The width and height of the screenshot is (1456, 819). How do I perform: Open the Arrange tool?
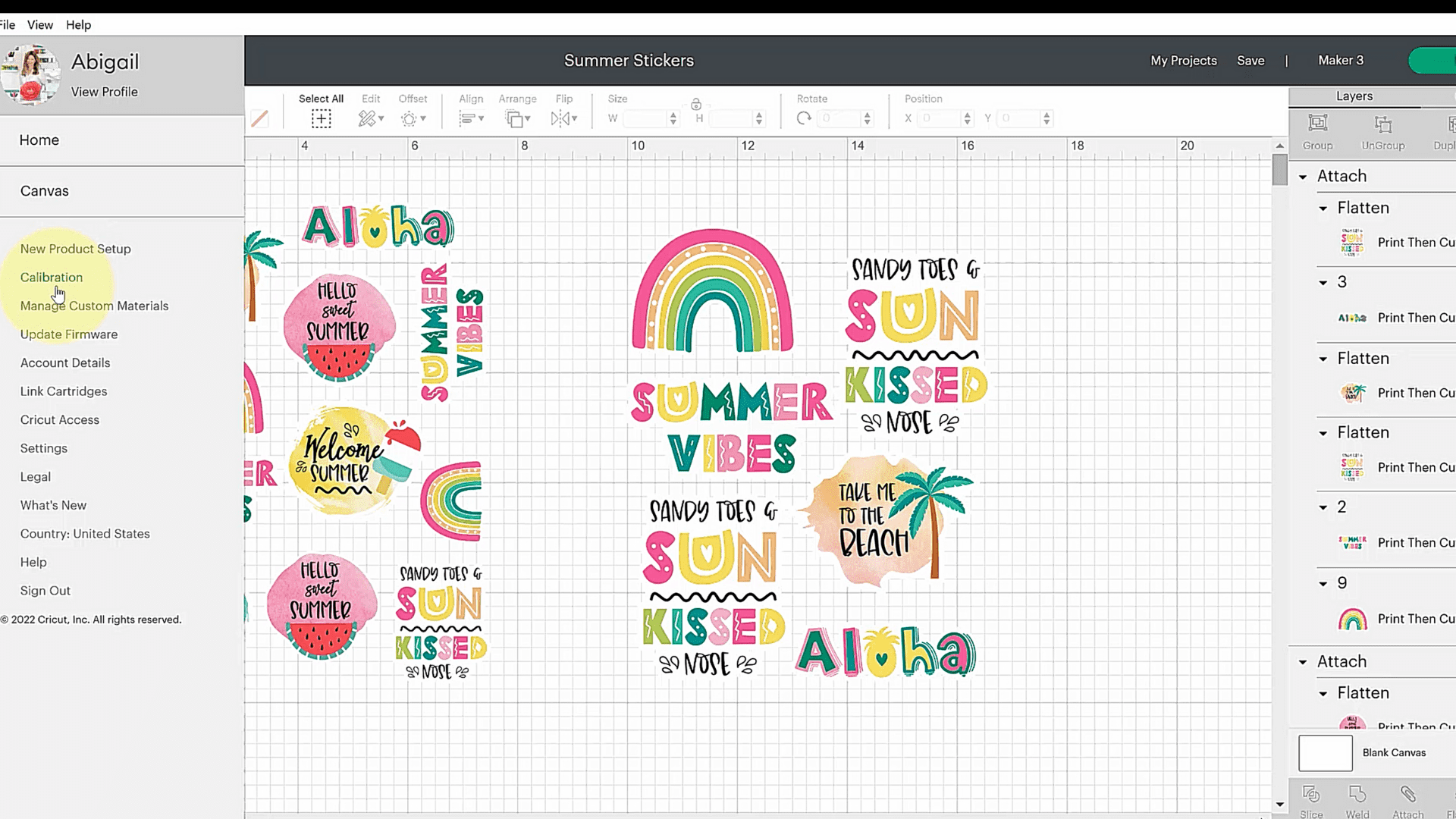tap(518, 118)
